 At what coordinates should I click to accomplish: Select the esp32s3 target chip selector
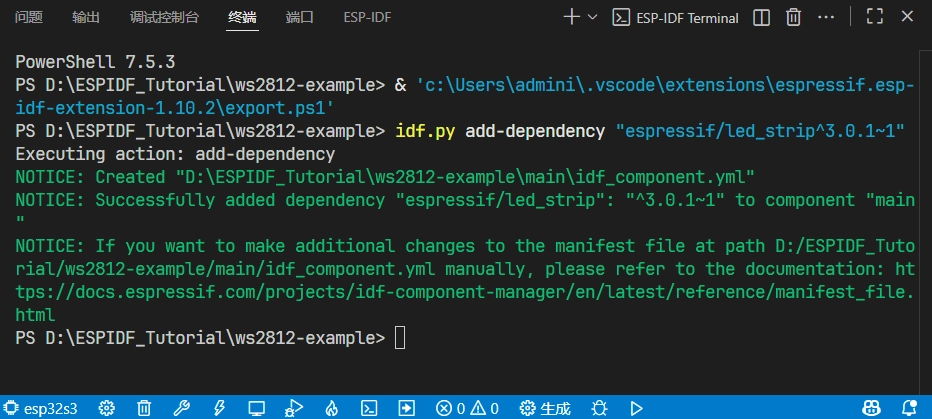coord(43,408)
